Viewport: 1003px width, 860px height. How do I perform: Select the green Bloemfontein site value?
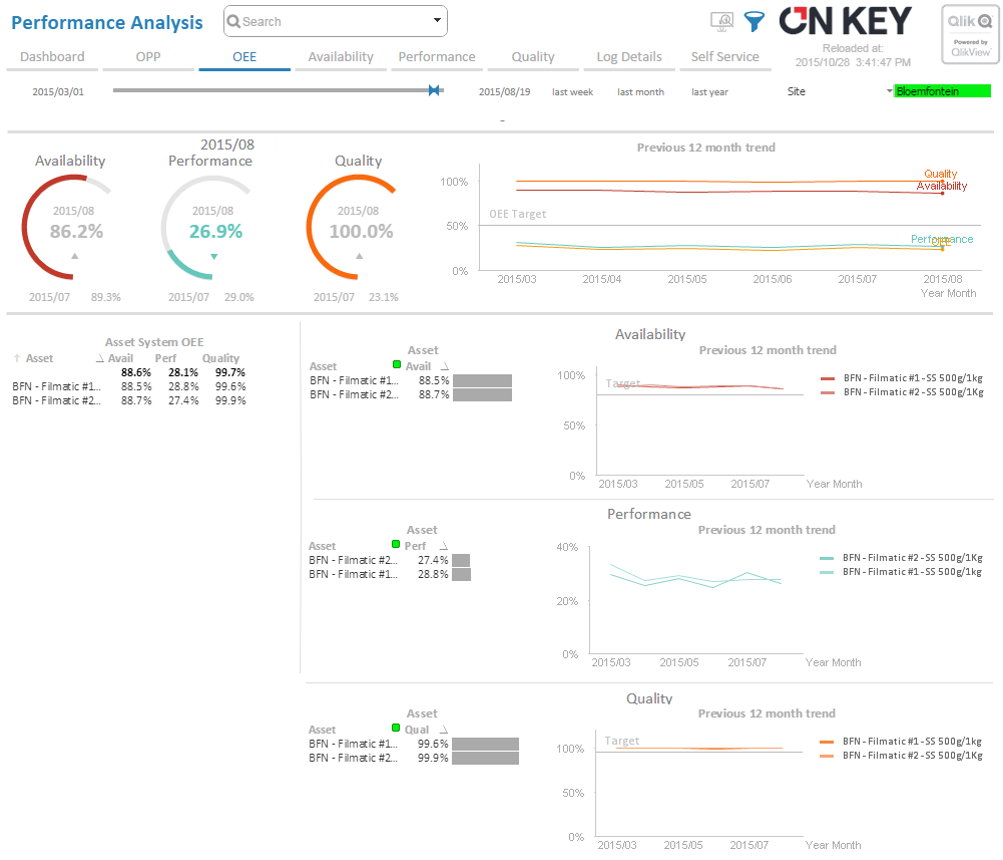pyautogui.click(x=942, y=91)
